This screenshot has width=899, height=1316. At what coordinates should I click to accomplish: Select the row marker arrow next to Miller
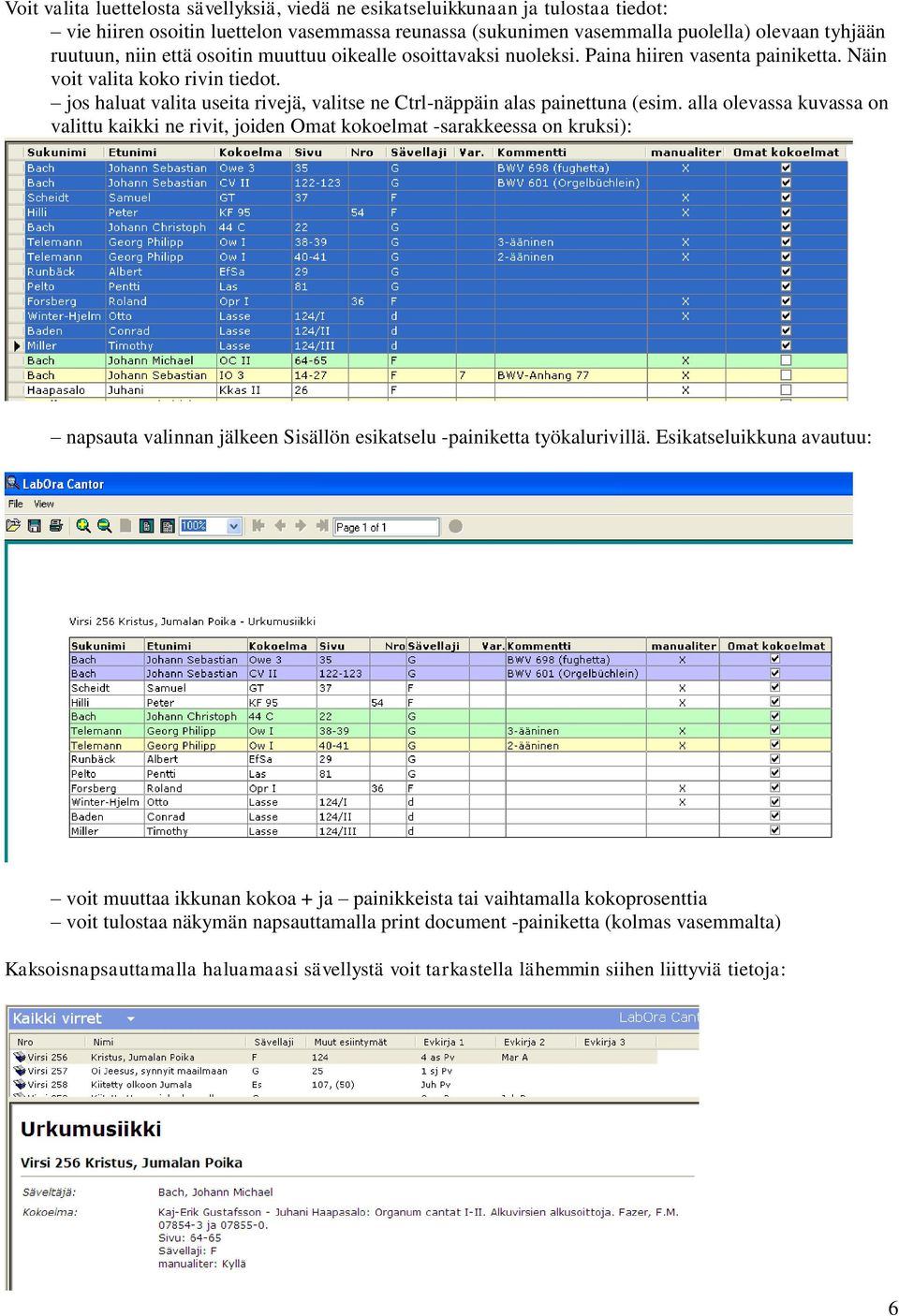[x=16, y=346]
